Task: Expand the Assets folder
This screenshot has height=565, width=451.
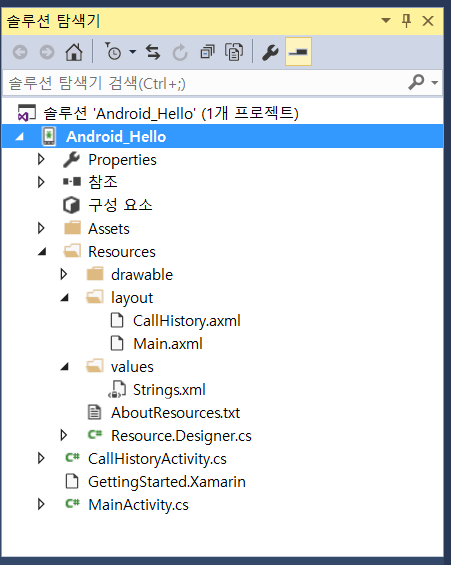Action: pos(41,228)
